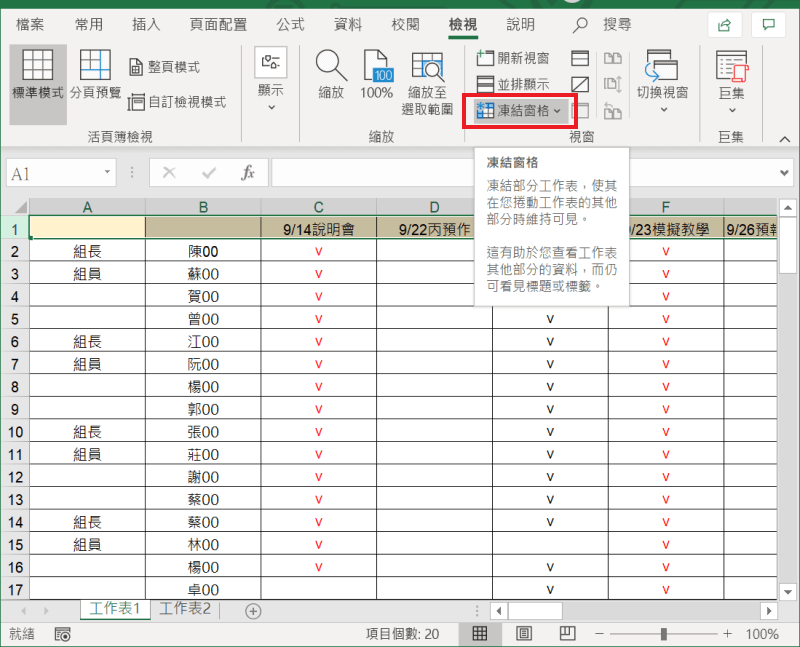
Task: Switch to the 插入 ribbon tab
Action: pyautogui.click(x=148, y=24)
